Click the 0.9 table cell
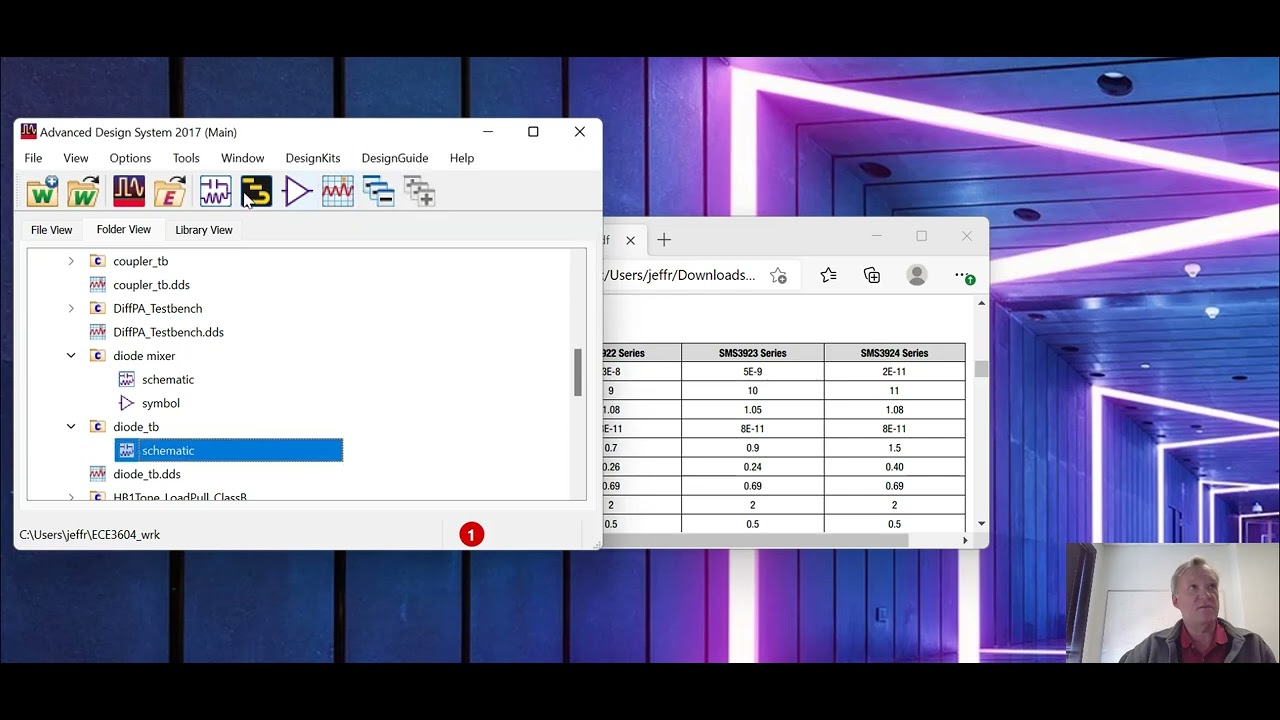The image size is (1280, 720). tap(753, 448)
